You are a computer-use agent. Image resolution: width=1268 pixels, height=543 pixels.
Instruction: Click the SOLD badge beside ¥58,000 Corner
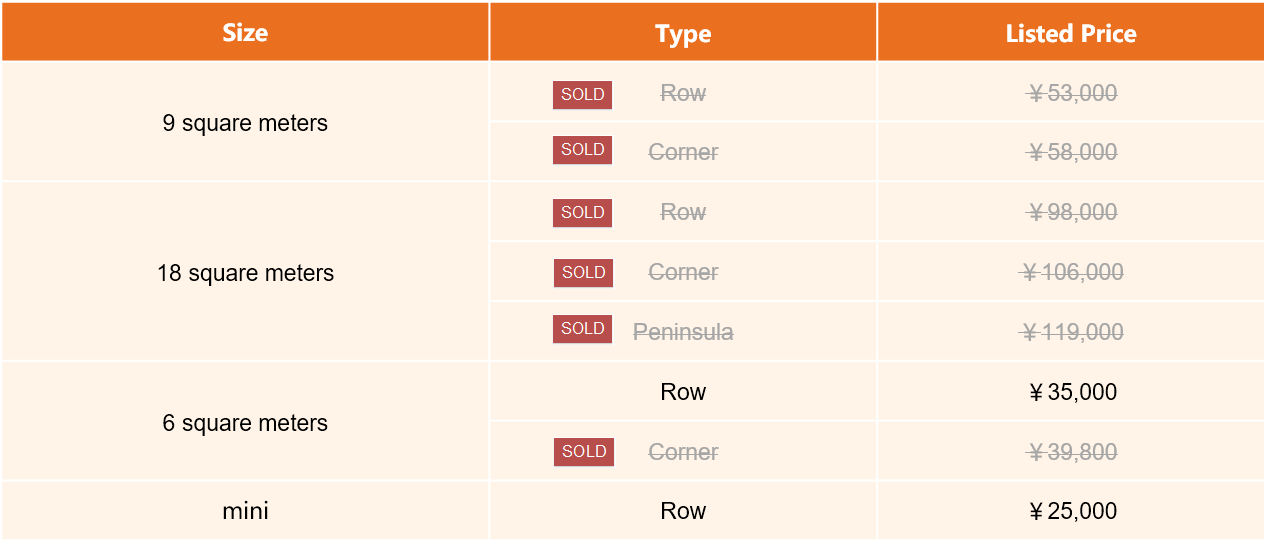pyautogui.click(x=582, y=150)
